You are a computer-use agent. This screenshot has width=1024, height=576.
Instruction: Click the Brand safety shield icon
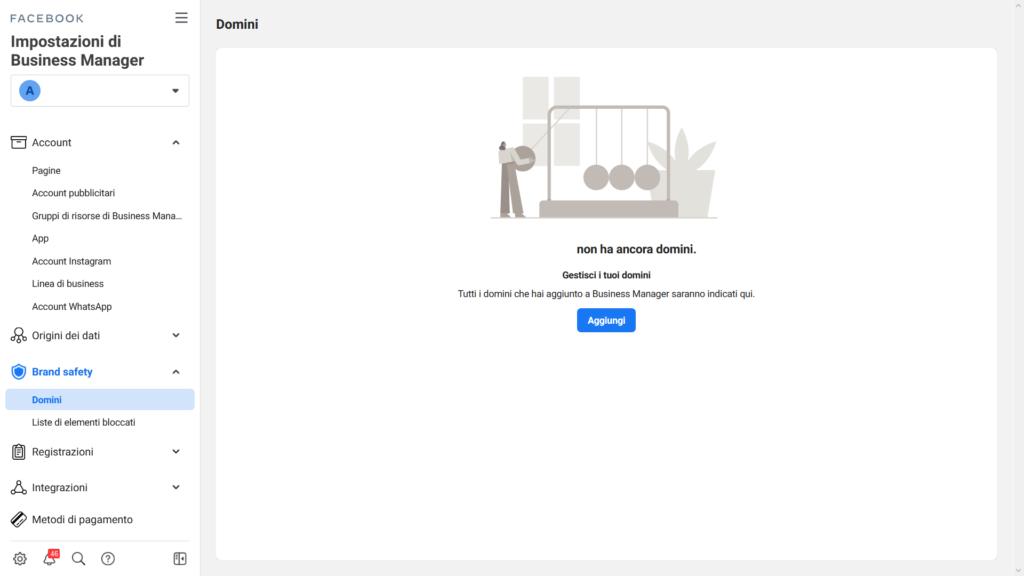point(18,372)
